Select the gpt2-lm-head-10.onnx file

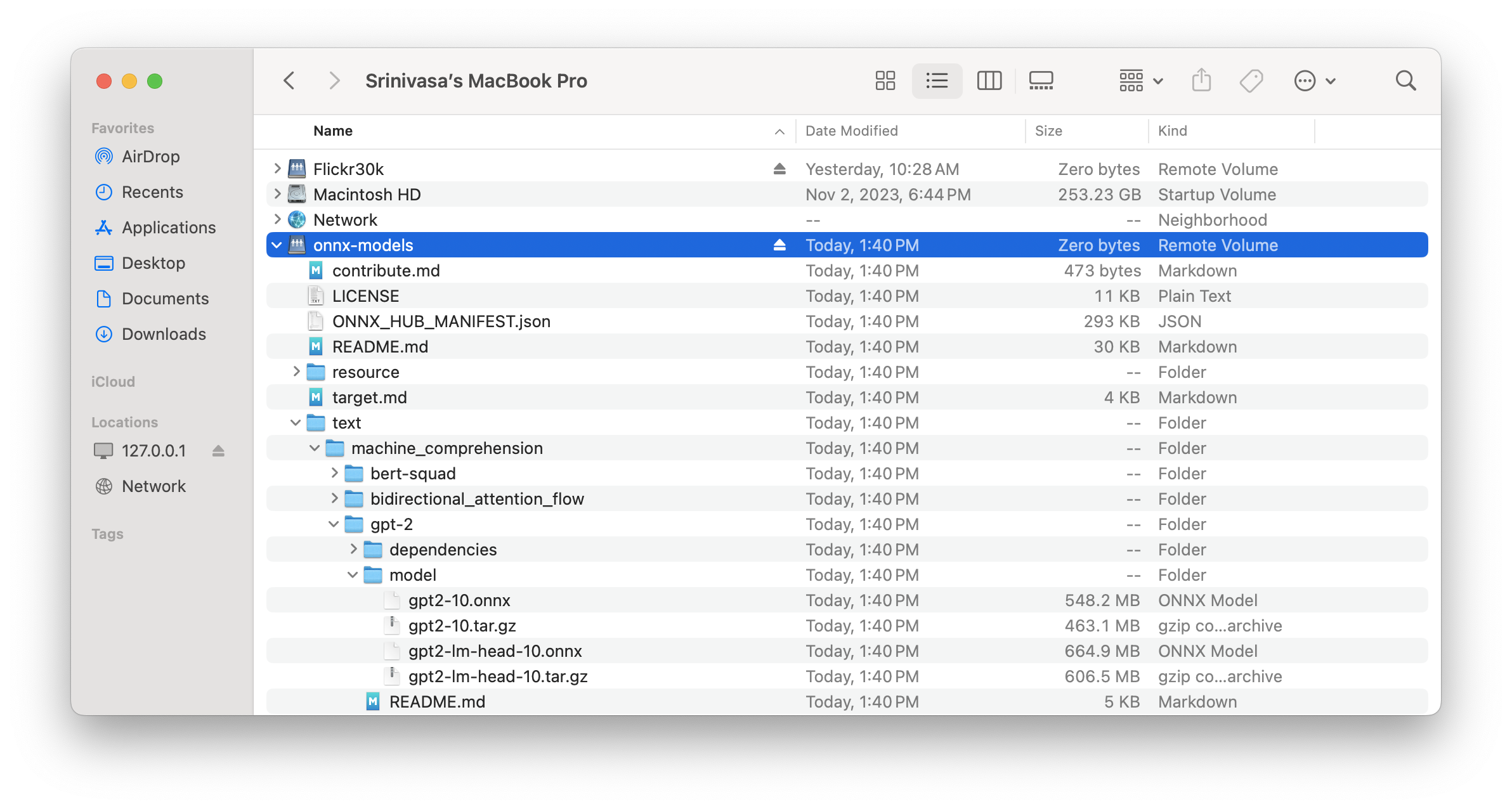pyautogui.click(x=495, y=651)
